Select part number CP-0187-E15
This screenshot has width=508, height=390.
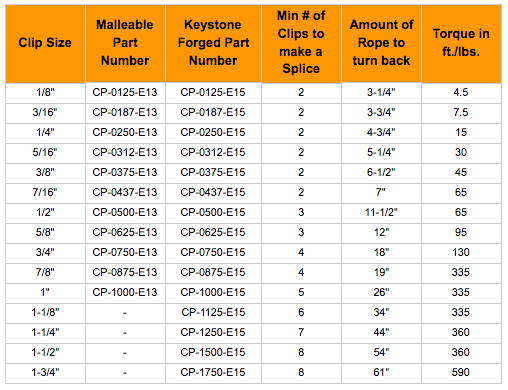[213, 113]
